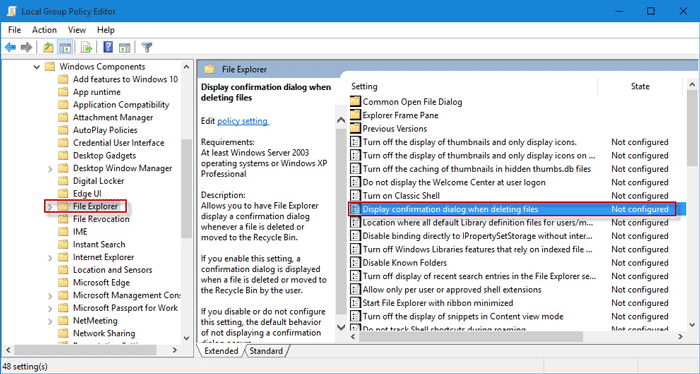Click folder icon next to IME
This screenshot has width=700, height=374.
point(63,232)
